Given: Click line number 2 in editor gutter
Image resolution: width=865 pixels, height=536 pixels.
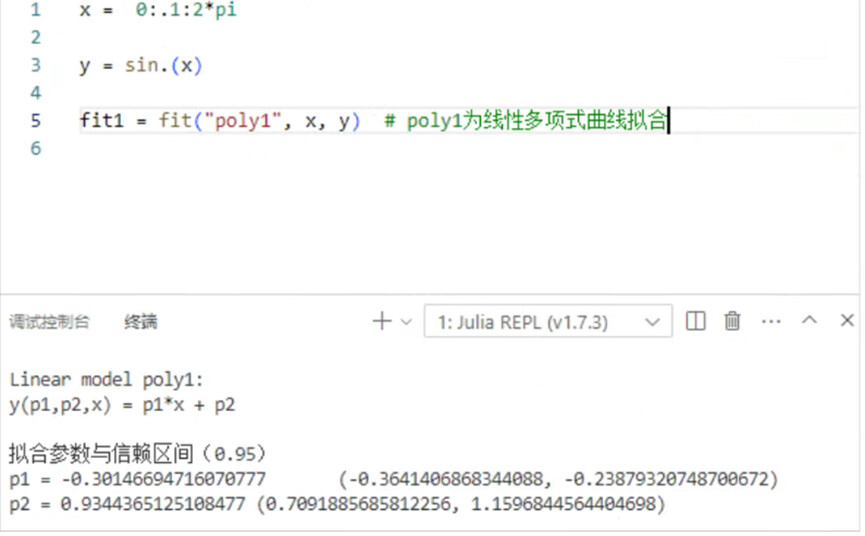Looking at the screenshot, I should click(36, 37).
